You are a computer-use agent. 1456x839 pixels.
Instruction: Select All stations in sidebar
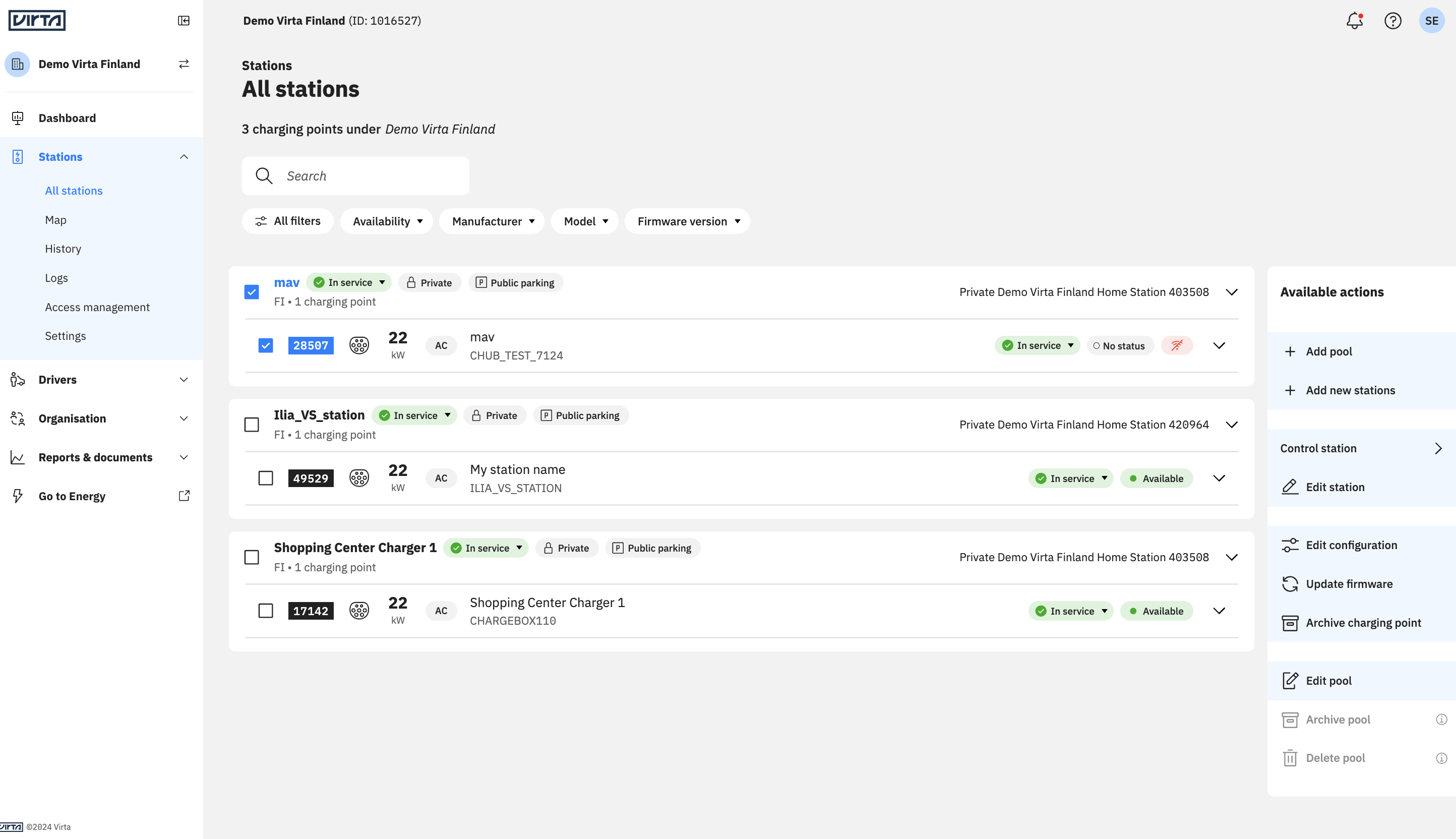(74, 191)
